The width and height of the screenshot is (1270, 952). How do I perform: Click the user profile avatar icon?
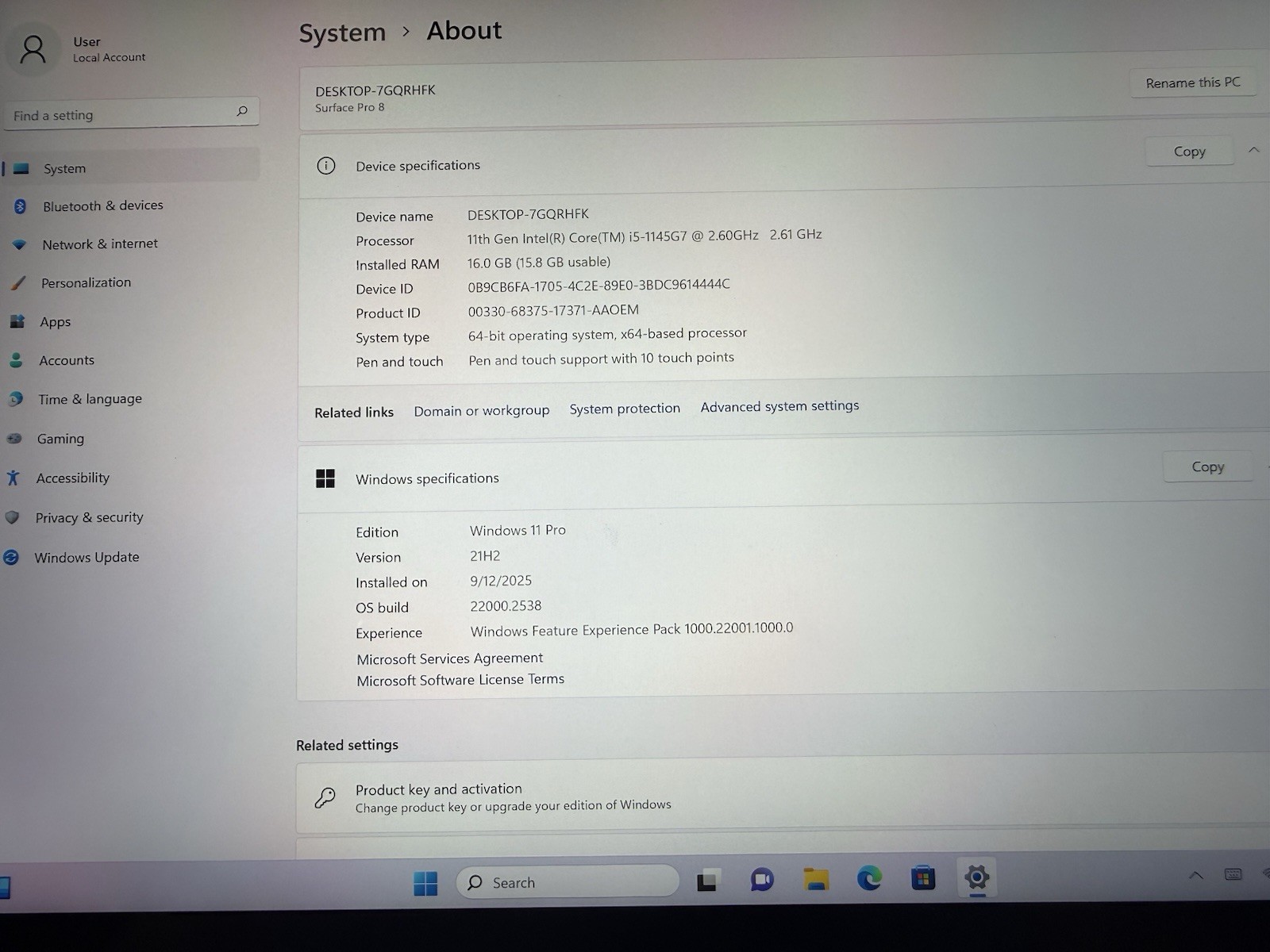pos(33,49)
